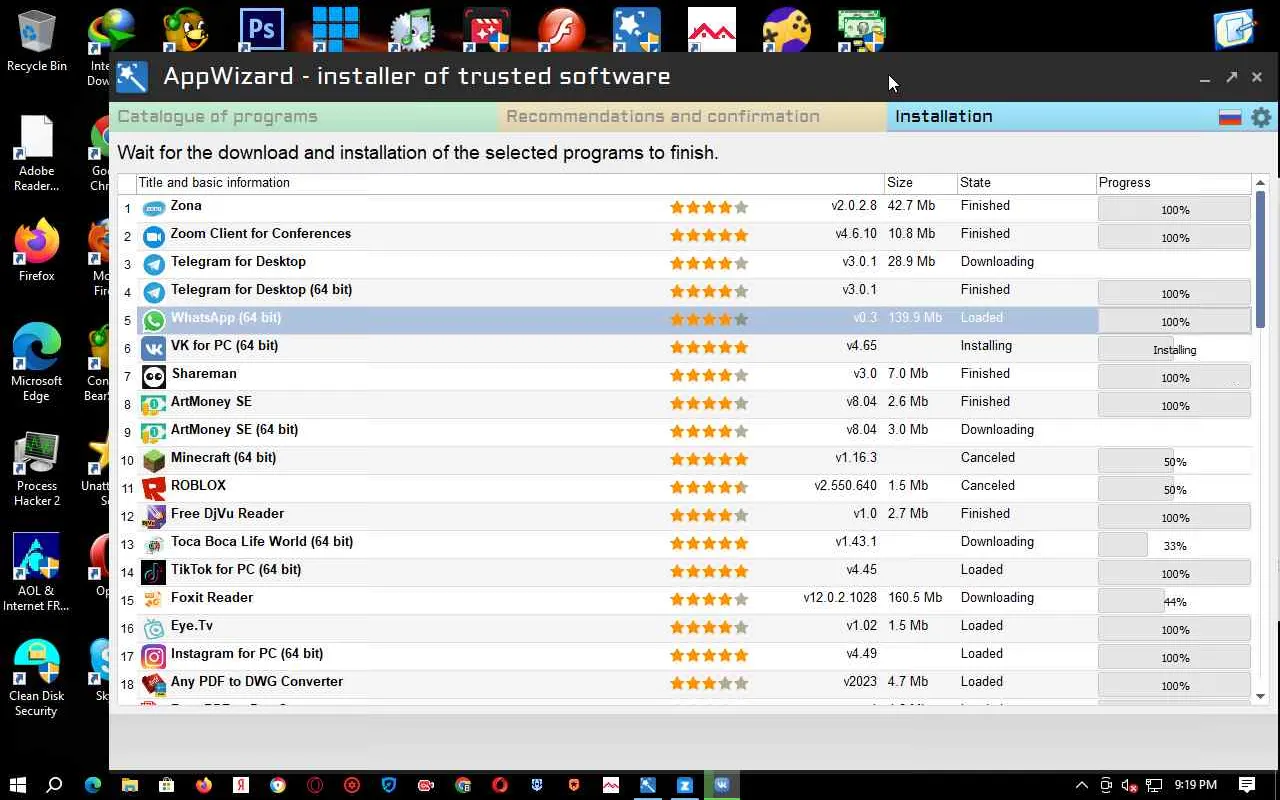
Task: Click the Minecraft (64 bit) block icon
Action: tap(153, 460)
